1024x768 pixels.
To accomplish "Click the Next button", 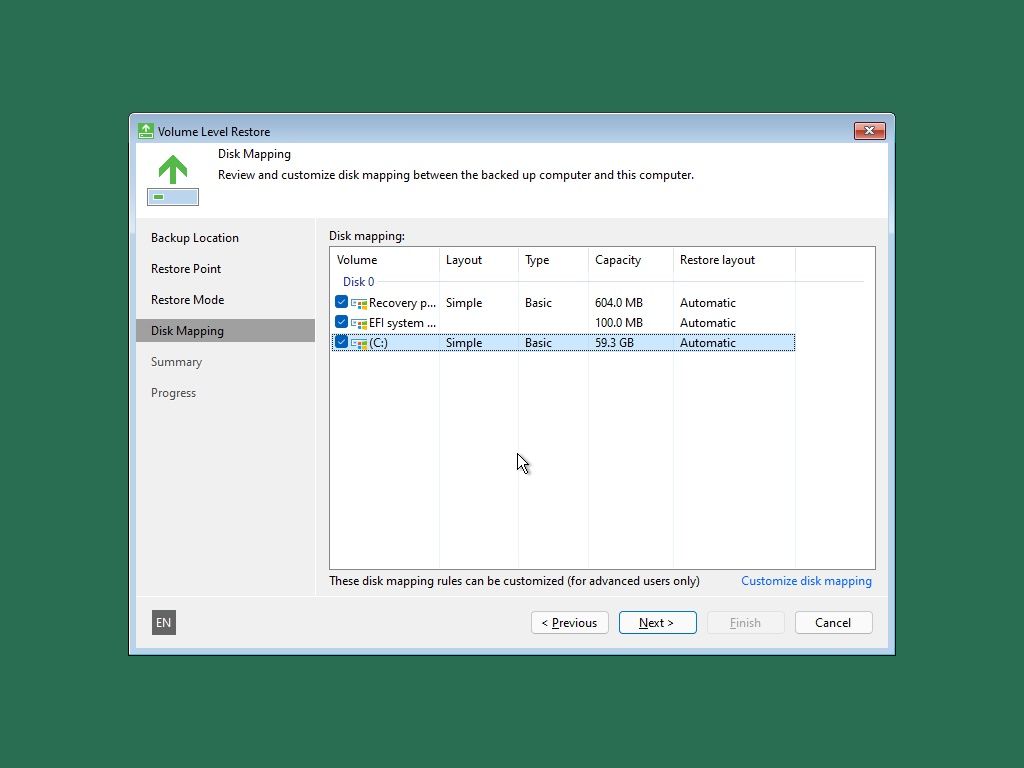I will (x=657, y=622).
